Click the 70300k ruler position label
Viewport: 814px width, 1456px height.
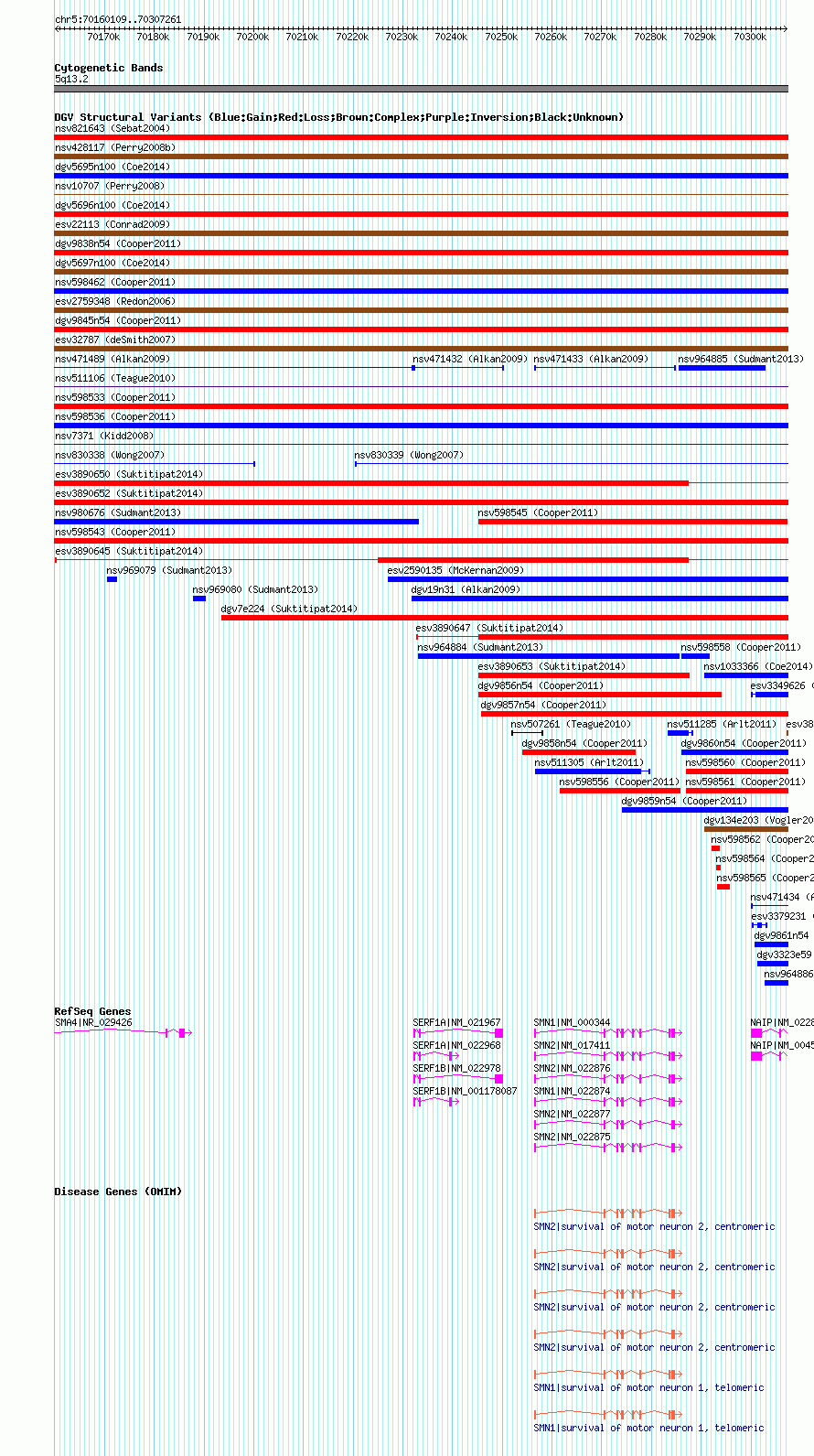pyautogui.click(x=750, y=37)
